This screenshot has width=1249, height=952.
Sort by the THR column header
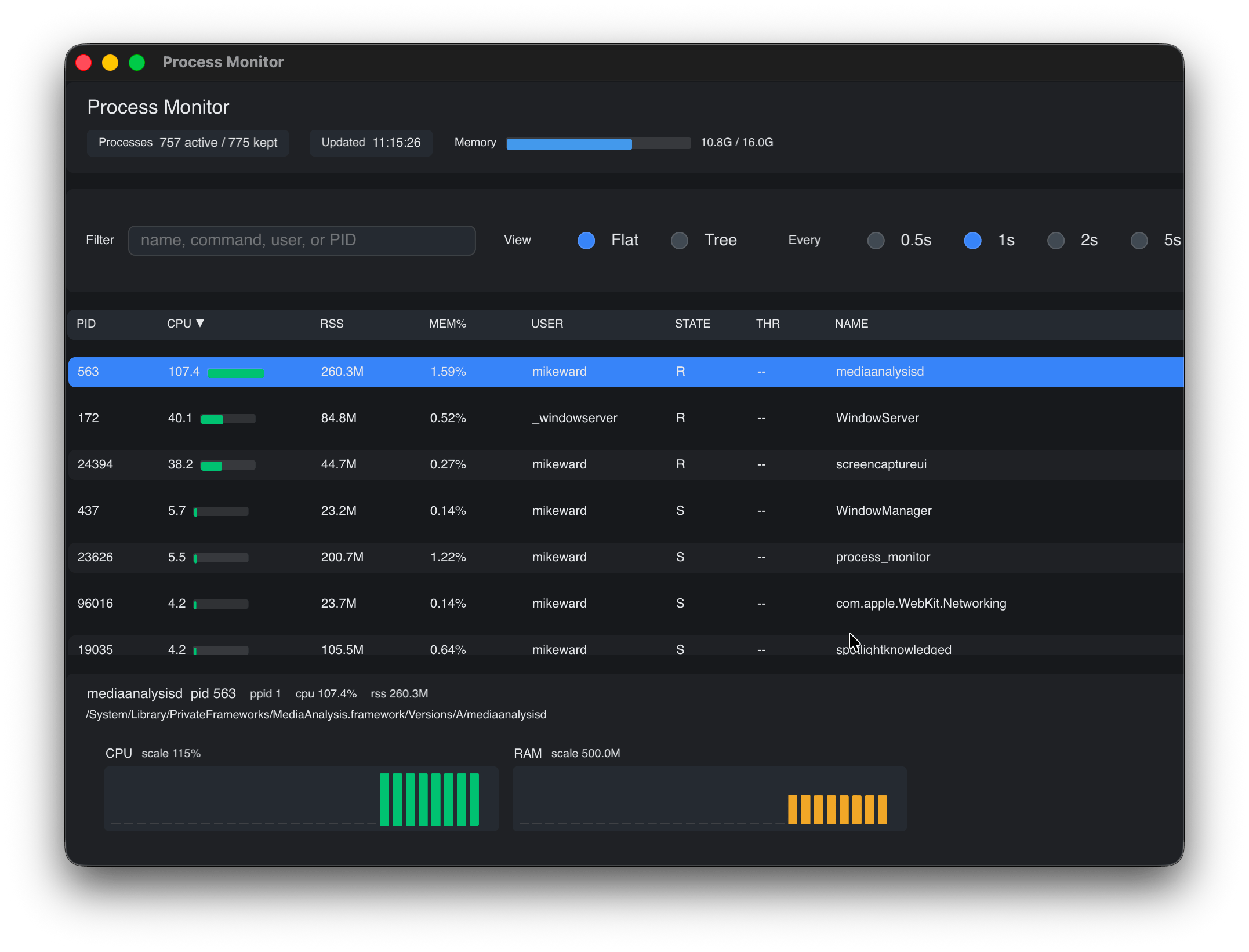pyautogui.click(x=768, y=324)
